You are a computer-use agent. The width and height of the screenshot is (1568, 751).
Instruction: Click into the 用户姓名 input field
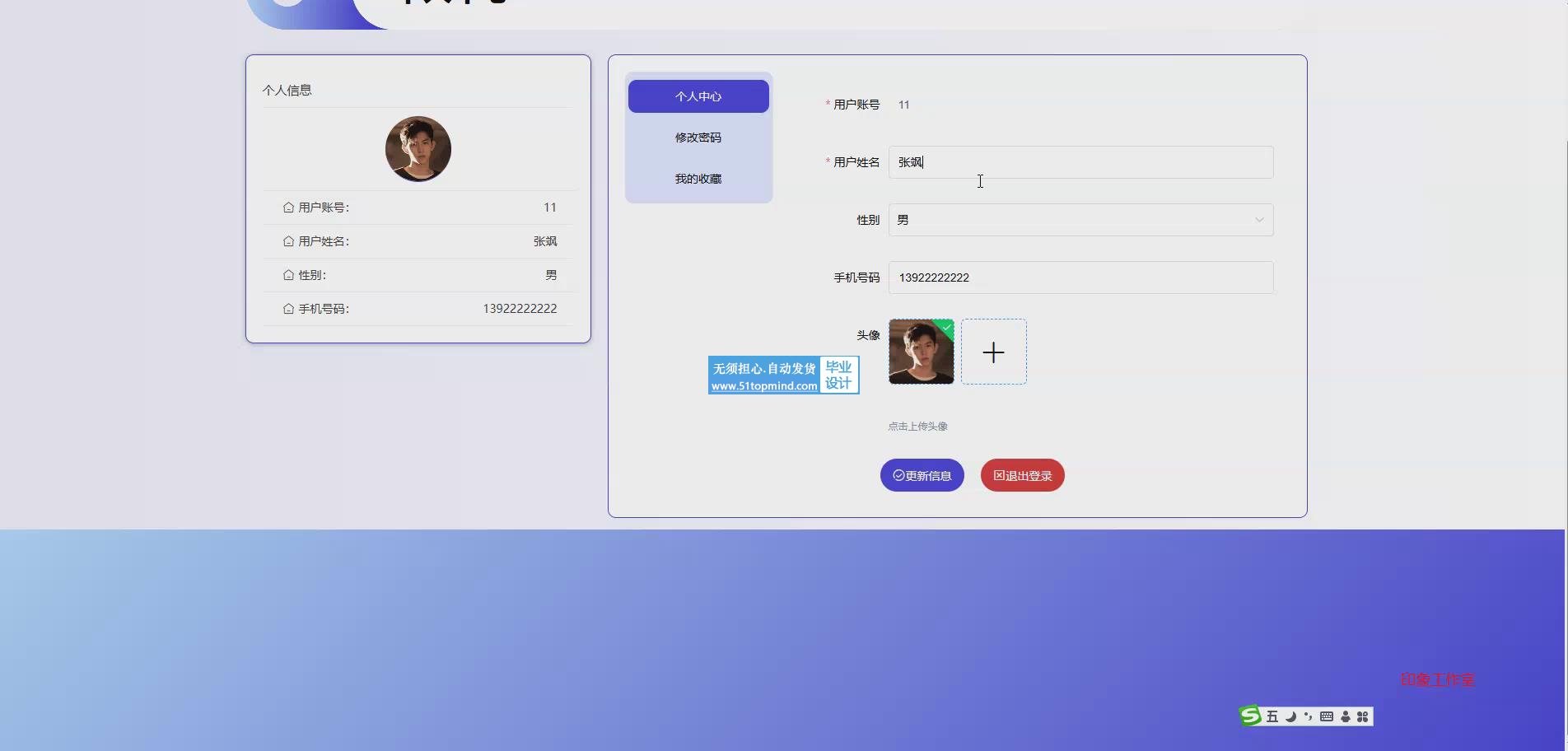coord(1080,162)
